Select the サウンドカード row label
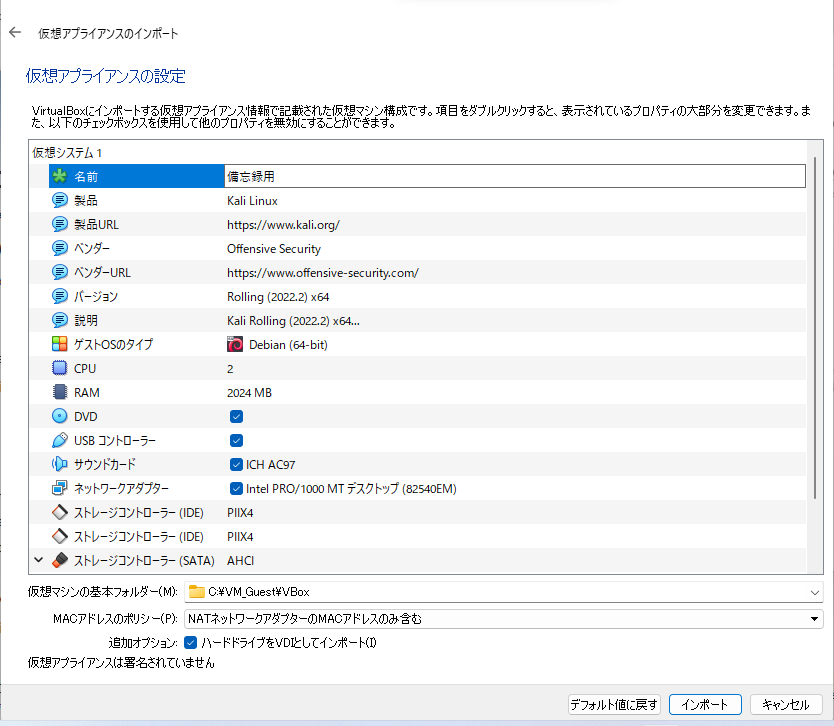834x726 pixels. coord(104,464)
